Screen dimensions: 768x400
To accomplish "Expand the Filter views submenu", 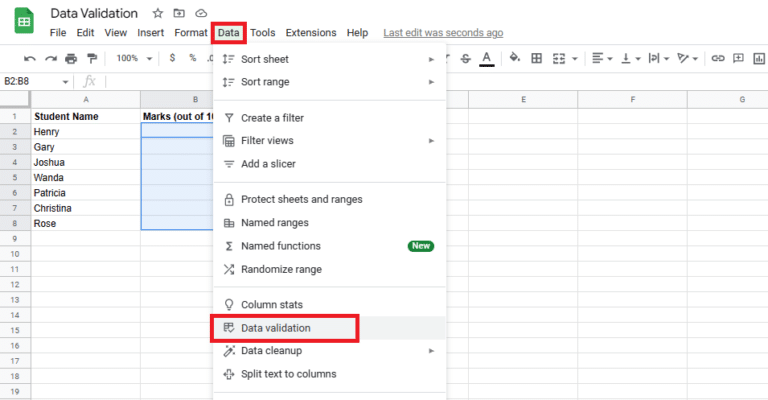I will [329, 141].
